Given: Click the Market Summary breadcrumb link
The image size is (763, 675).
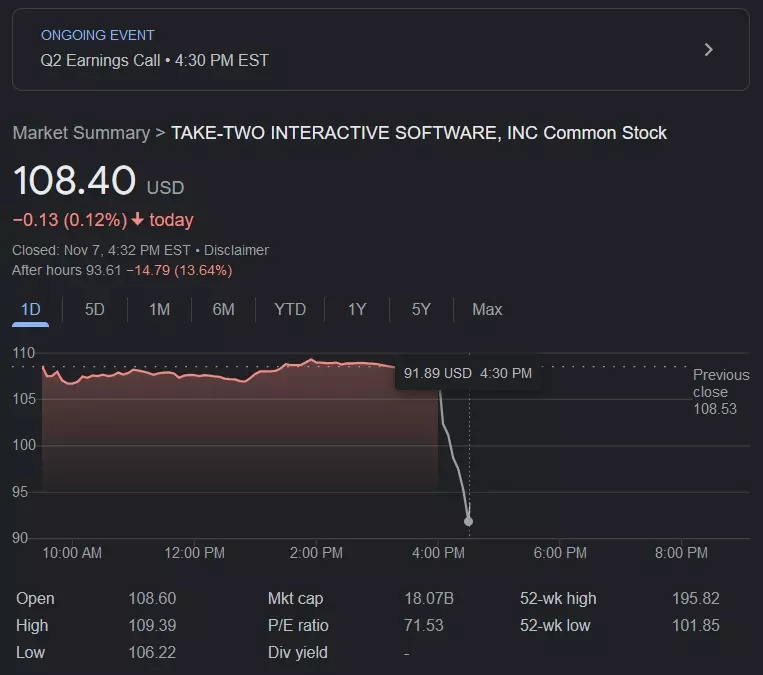Looking at the screenshot, I should click(x=81, y=133).
